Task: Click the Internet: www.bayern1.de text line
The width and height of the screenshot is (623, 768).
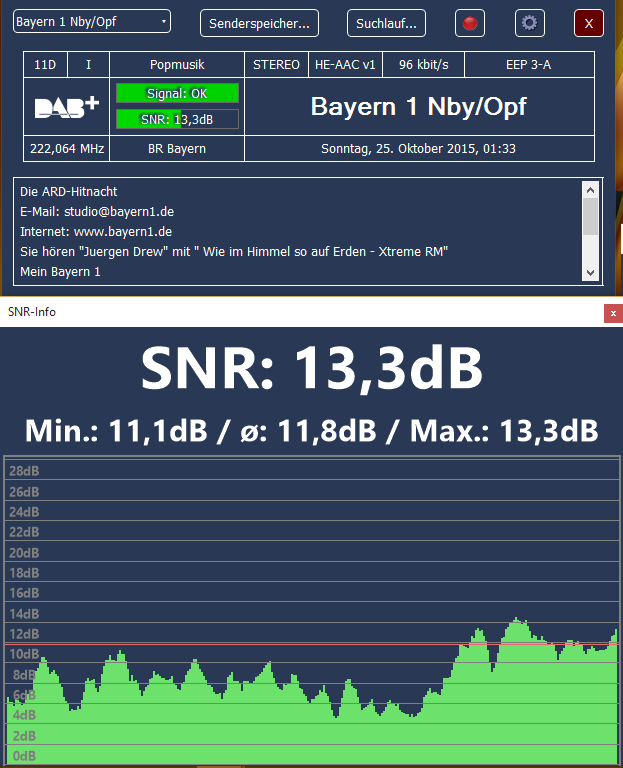Action: [x=96, y=231]
